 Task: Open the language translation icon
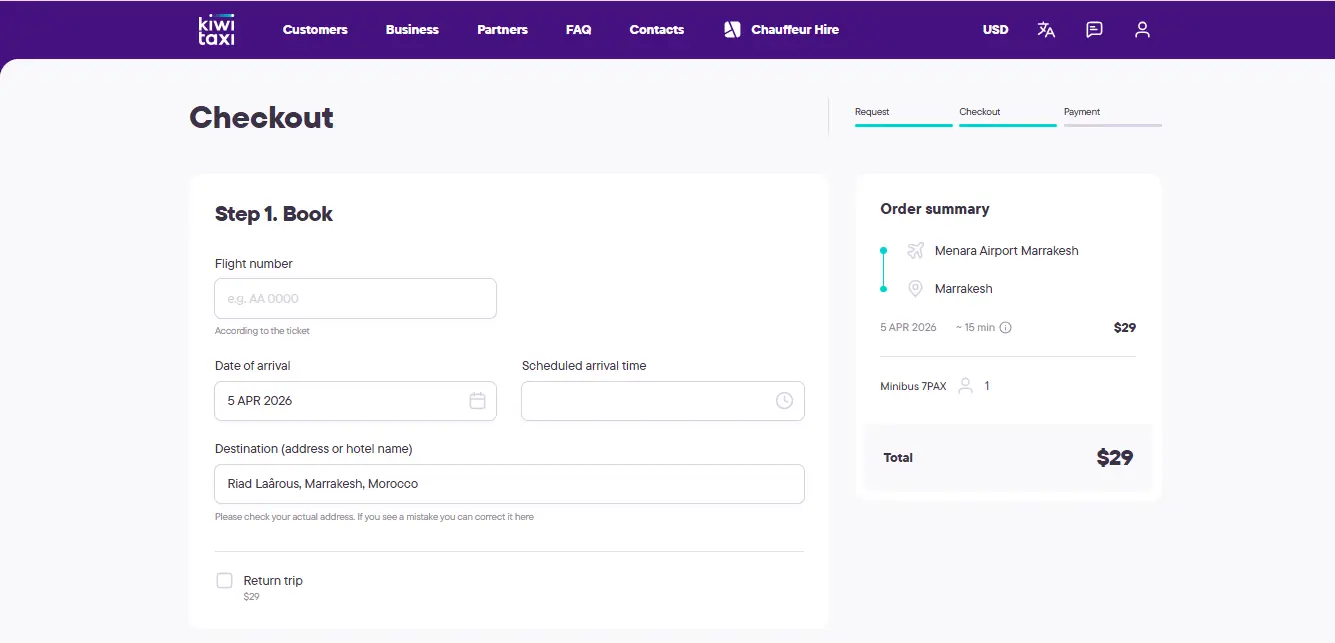(x=1046, y=30)
